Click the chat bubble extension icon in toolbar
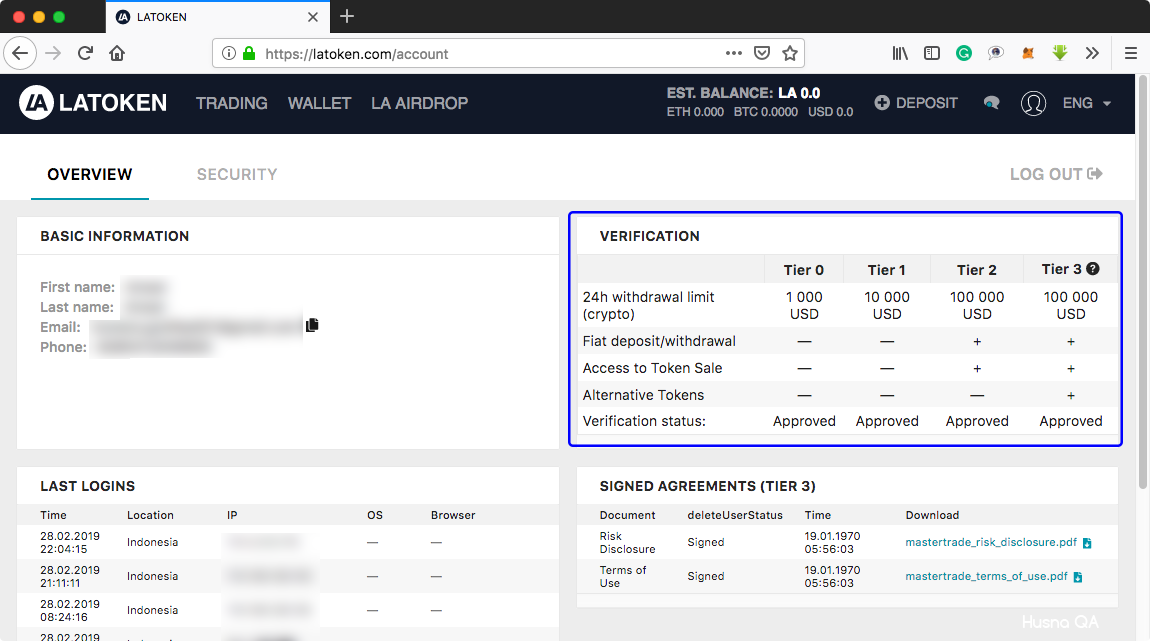Image resolution: width=1150 pixels, height=641 pixels. click(x=995, y=54)
